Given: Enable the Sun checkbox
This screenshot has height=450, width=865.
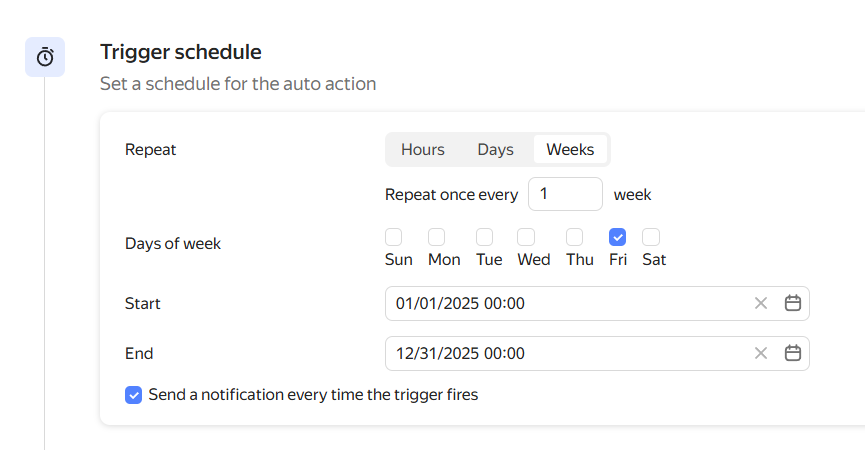Looking at the screenshot, I should (x=394, y=237).
